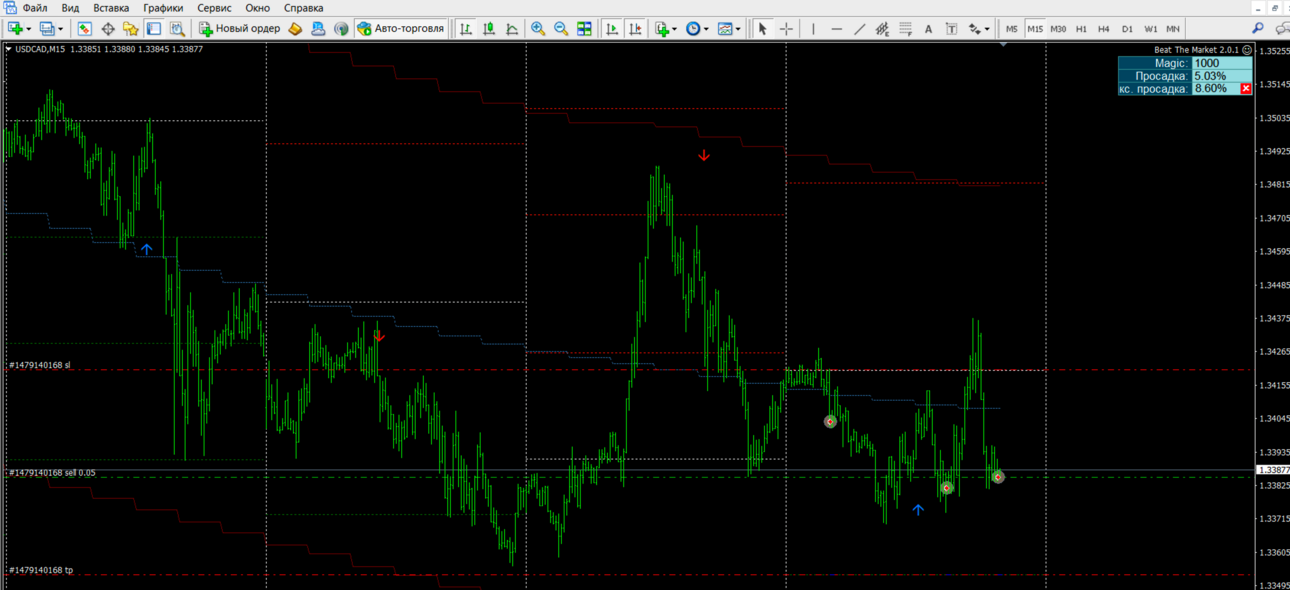Click the Magic value 1000 field

[x=1222, y=63]
